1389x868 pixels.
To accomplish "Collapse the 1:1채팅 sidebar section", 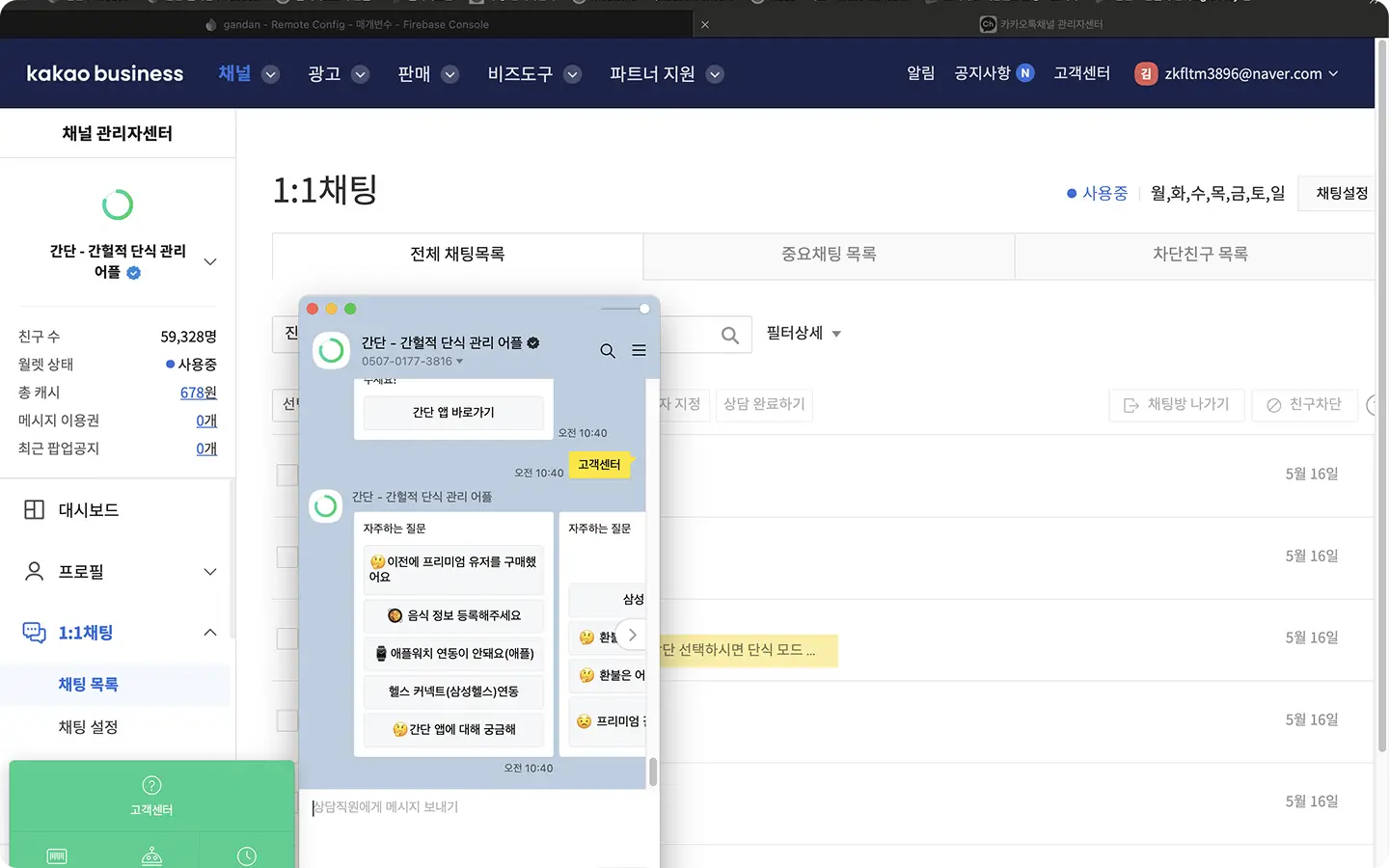I will [210, 633].
